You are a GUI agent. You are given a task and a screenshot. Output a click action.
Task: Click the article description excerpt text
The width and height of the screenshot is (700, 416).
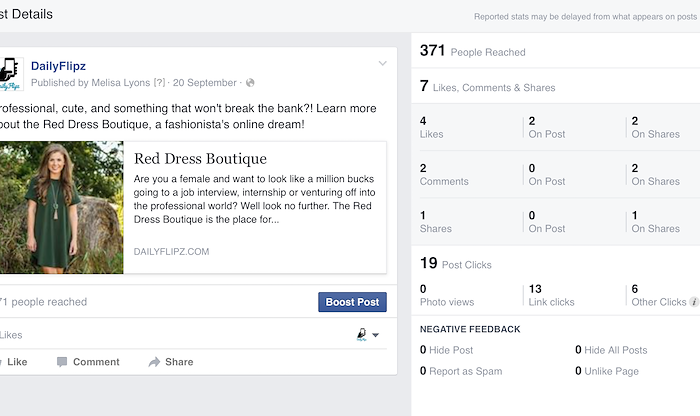pyautogui.click(x=254, y=199)
